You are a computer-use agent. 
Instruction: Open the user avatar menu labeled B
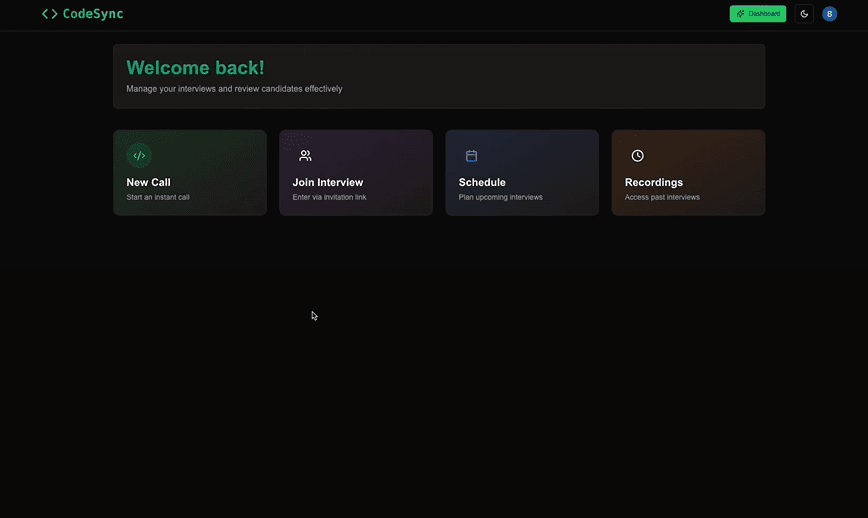829,14
